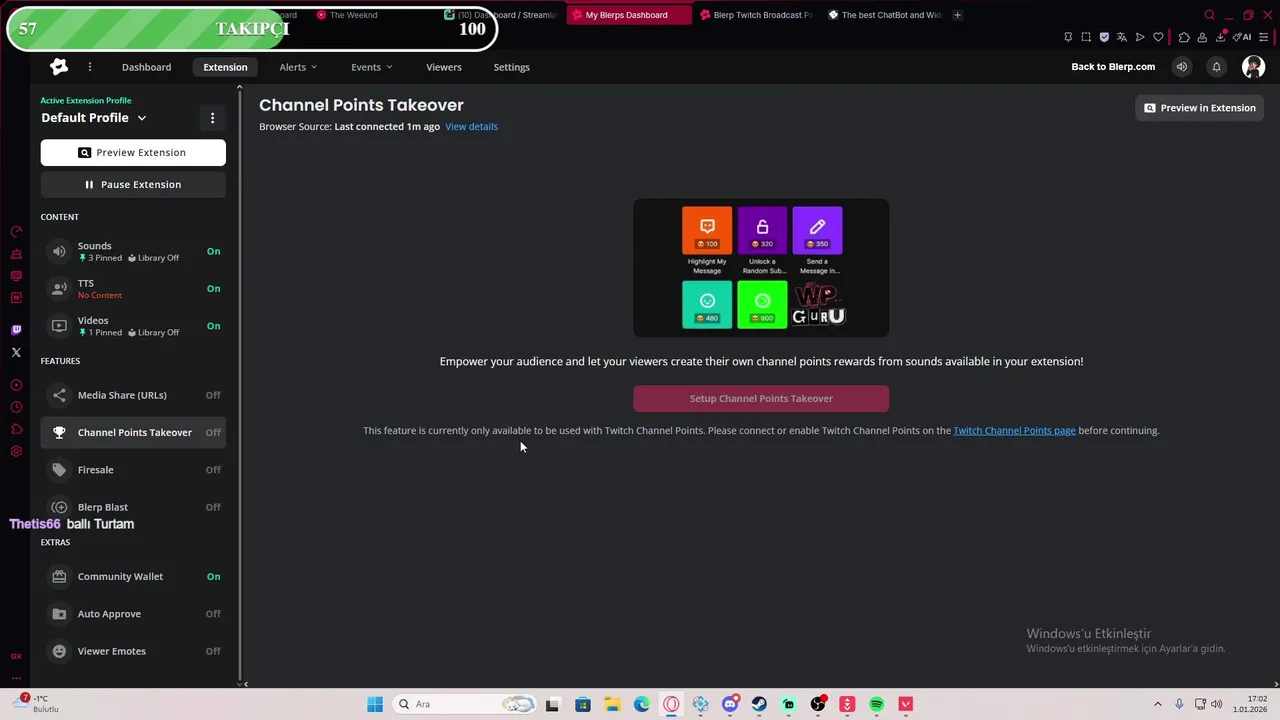The height and width of the screenshot is (720, 1280).
Task: Click the Videos play icon
Action: [x=59, y=326]
